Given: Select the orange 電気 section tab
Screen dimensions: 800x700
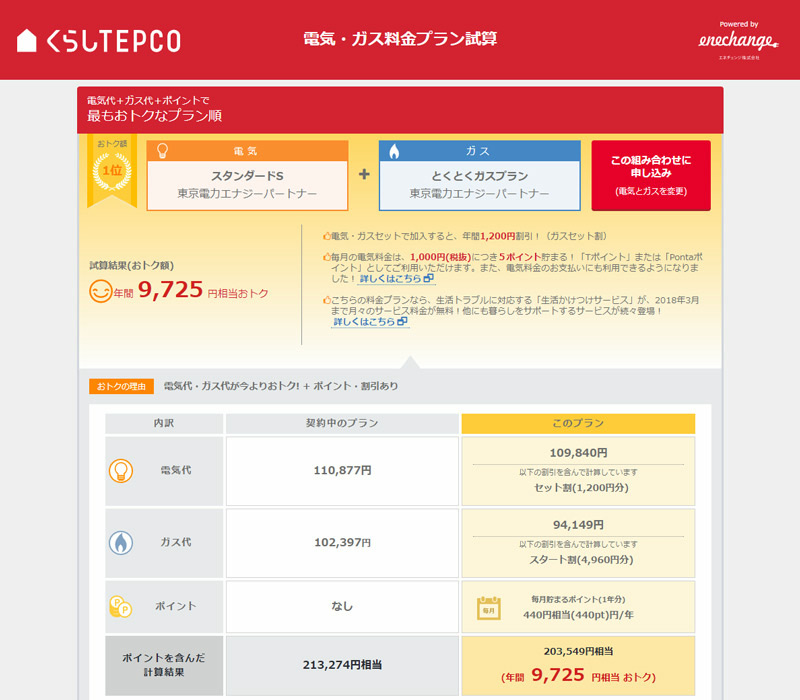Looking at the screenshot, I should [246, 151].
